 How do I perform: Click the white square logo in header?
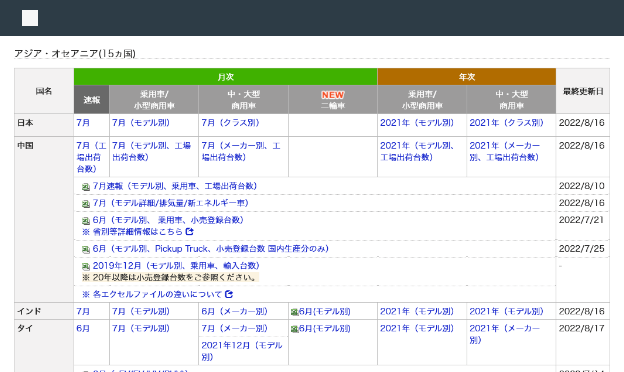point(30,18)
